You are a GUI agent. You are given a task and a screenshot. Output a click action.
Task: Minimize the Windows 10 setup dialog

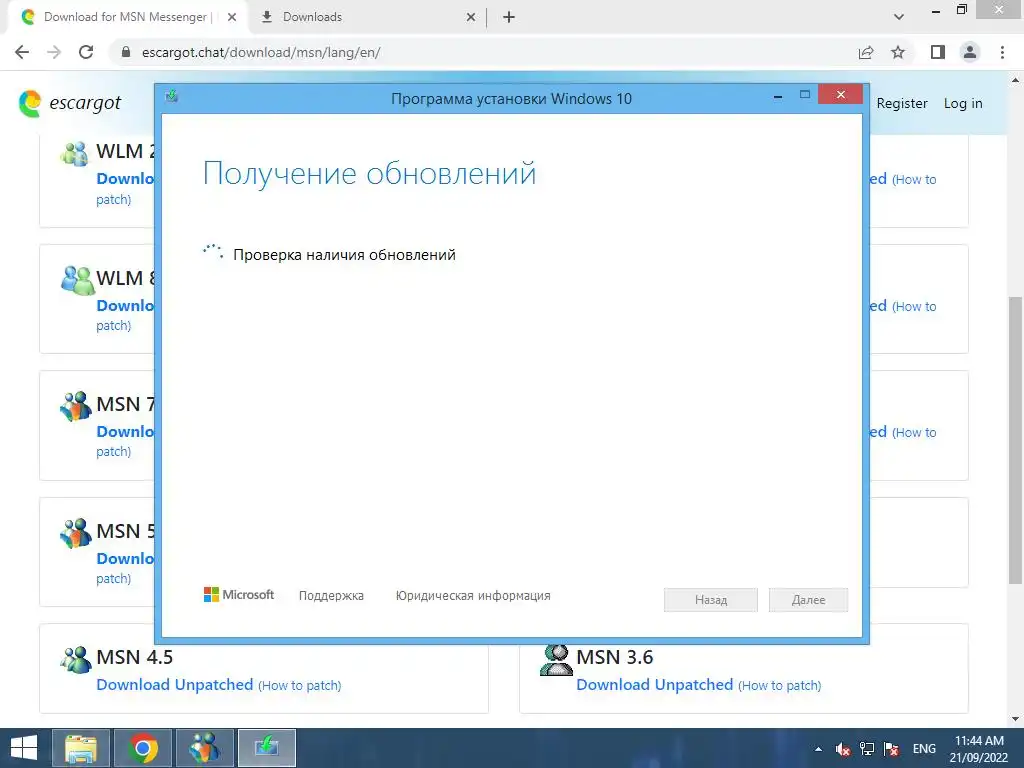pyautogui.click(x=778, y=95)
